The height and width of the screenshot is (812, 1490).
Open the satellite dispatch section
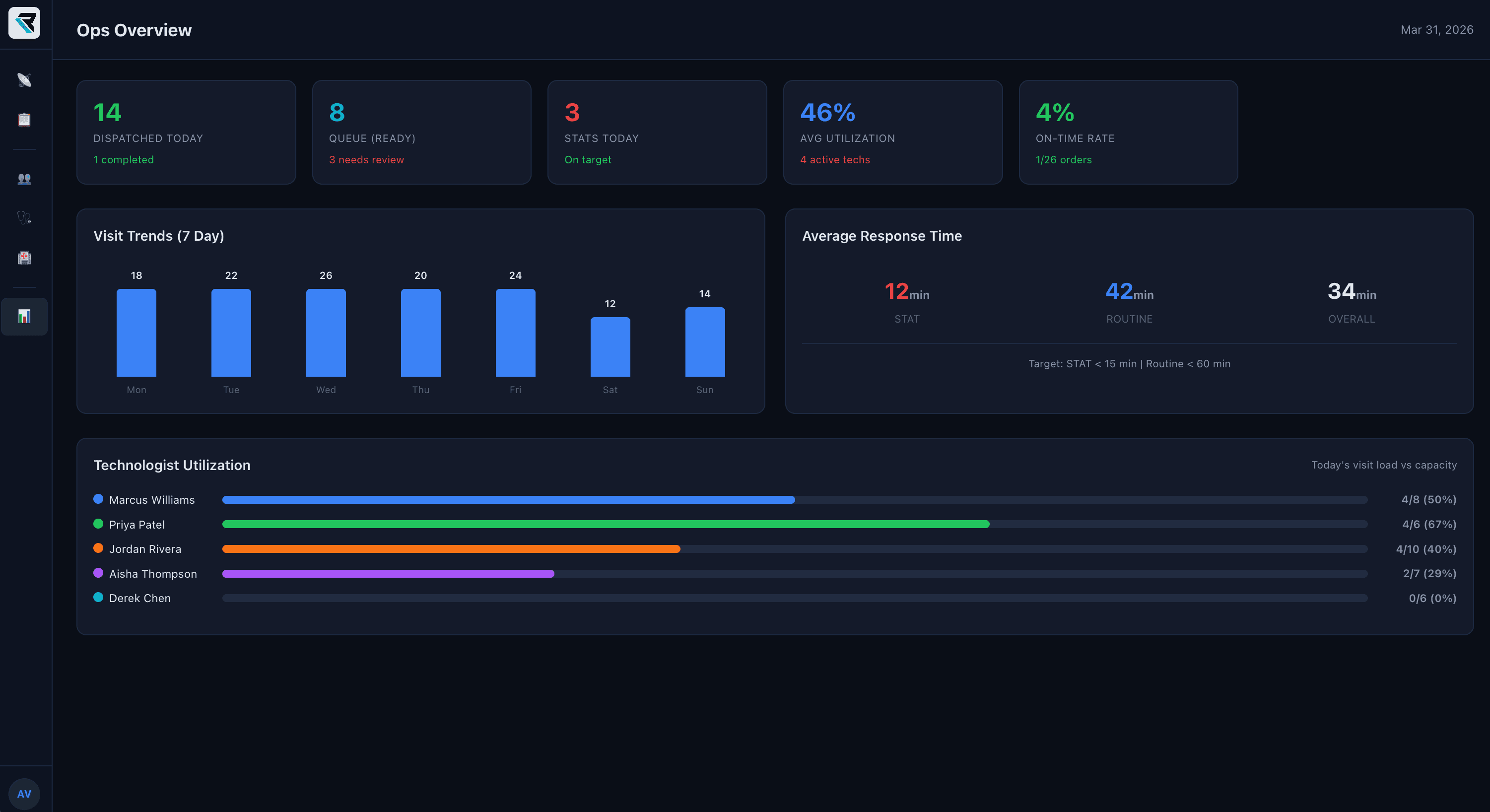[24, 80]
